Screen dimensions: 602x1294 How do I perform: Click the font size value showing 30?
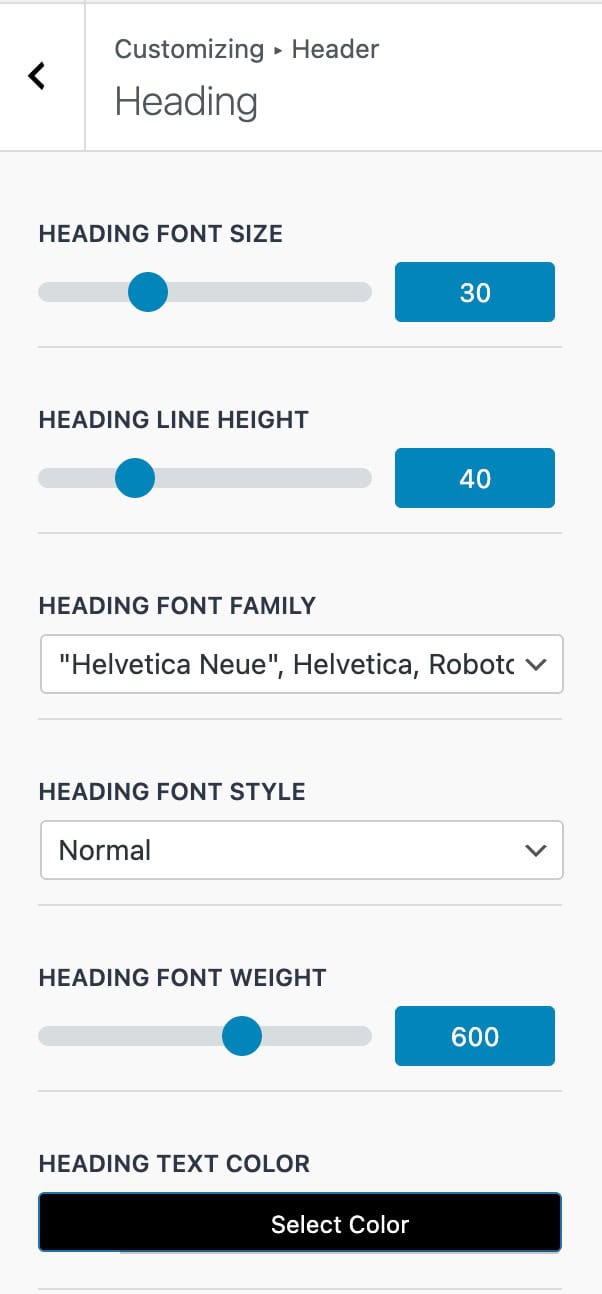(x=474, y=292)
